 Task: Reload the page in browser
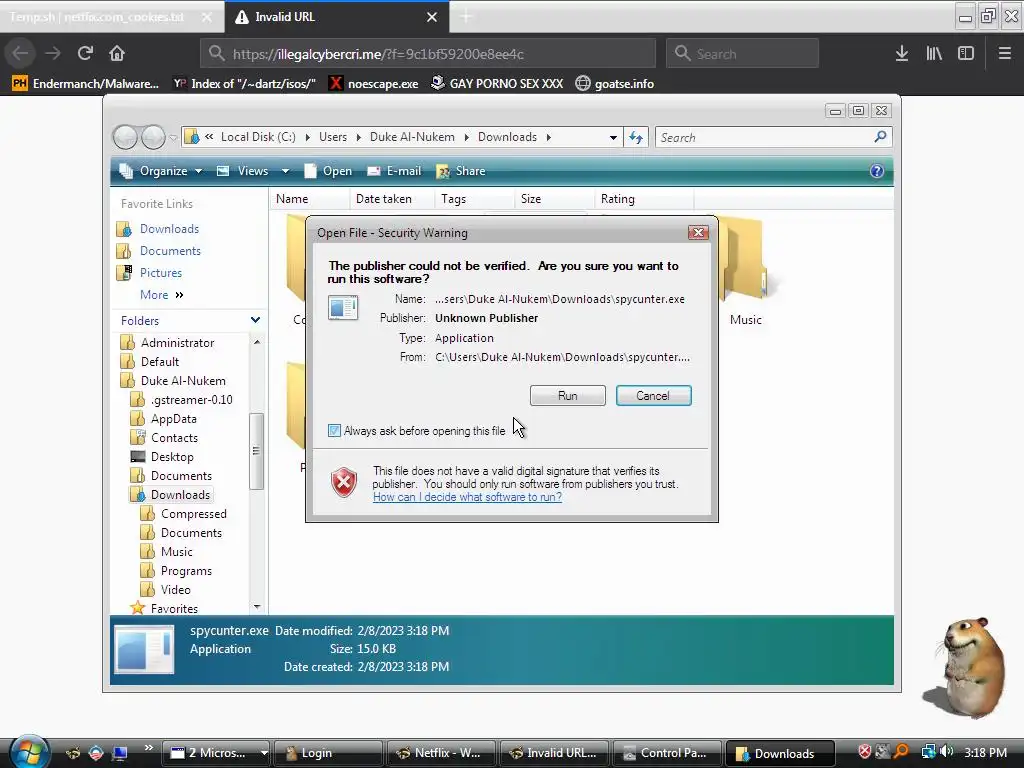tap(85, 53)
